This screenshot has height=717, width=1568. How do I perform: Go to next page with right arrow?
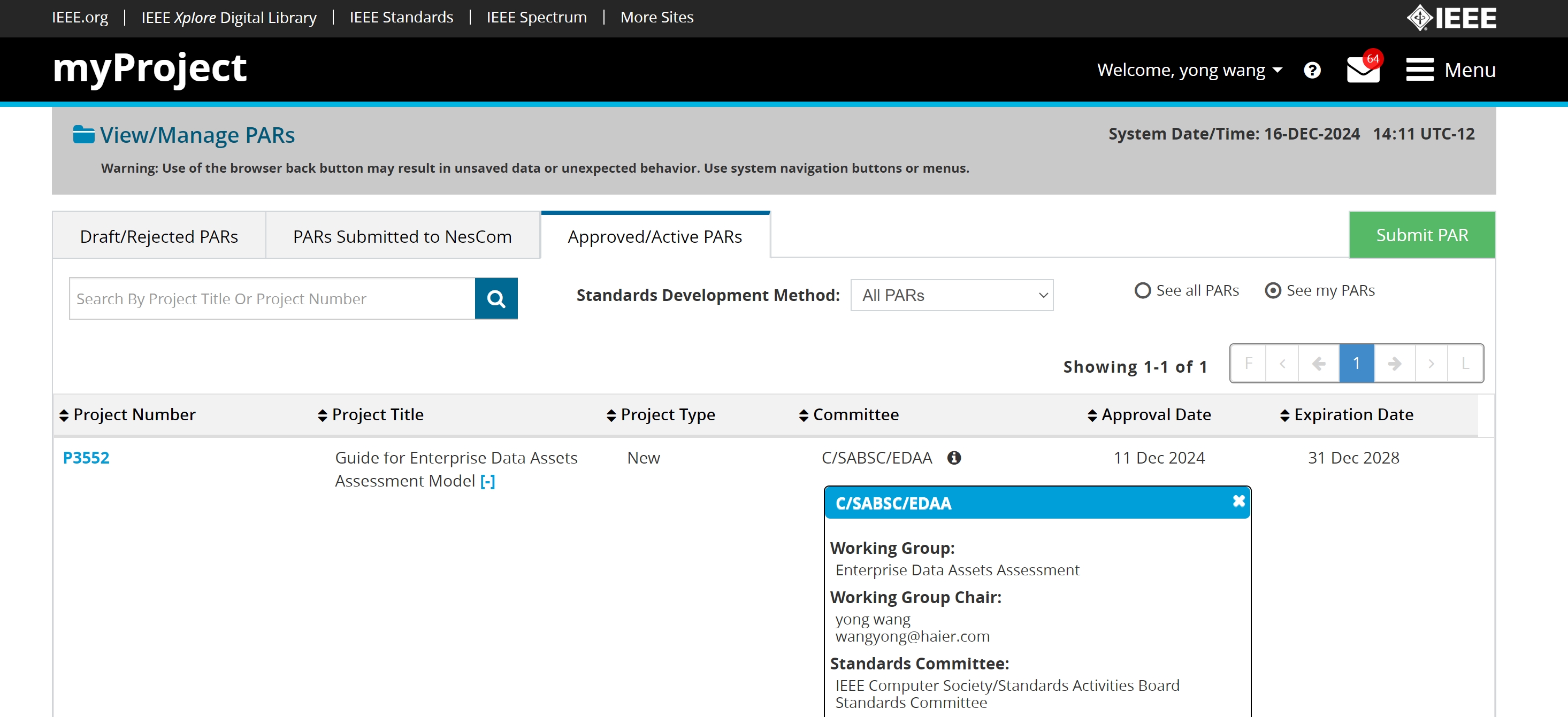tap(1394, 364)
